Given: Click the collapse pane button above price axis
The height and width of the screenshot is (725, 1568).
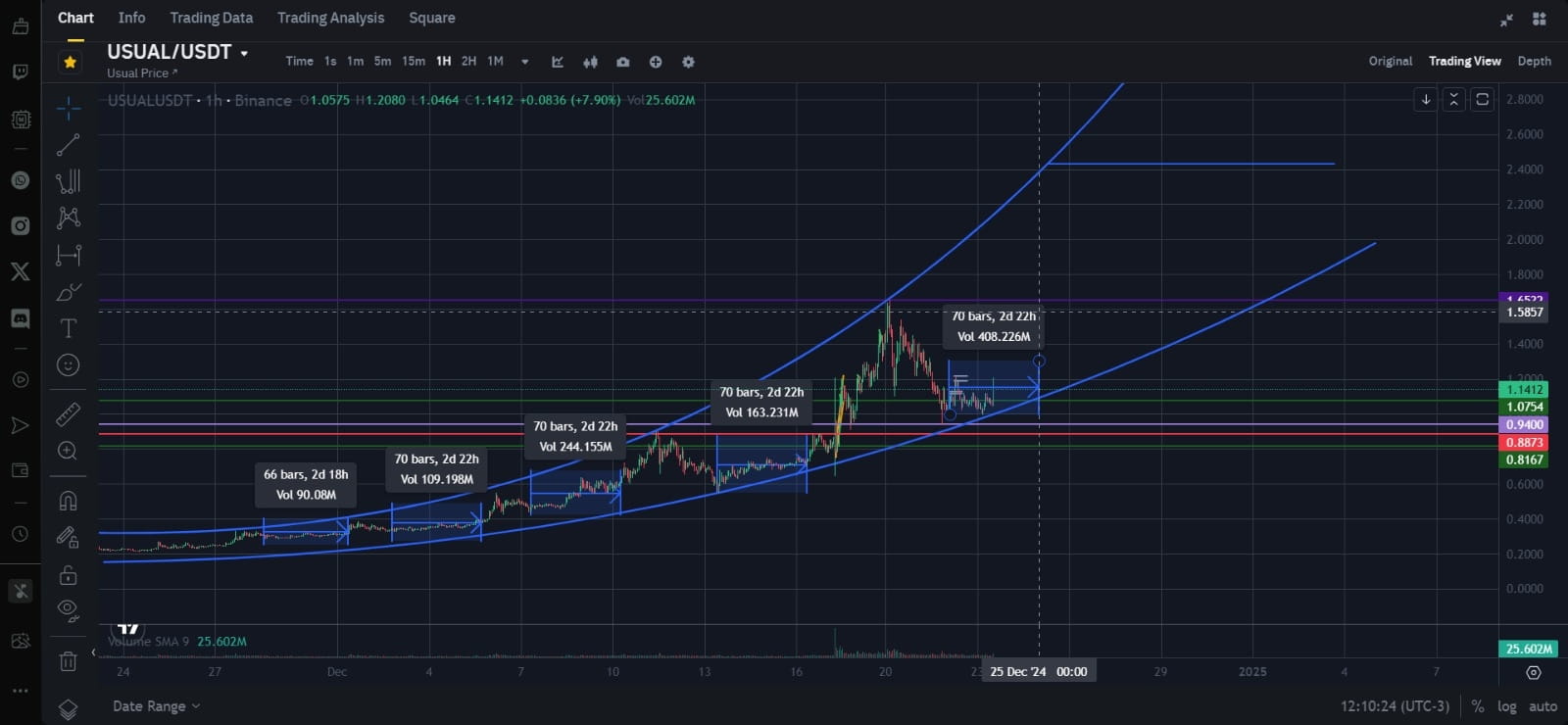Looking at the screenshot, I should pyautogui.click(x=1454, y=99).
